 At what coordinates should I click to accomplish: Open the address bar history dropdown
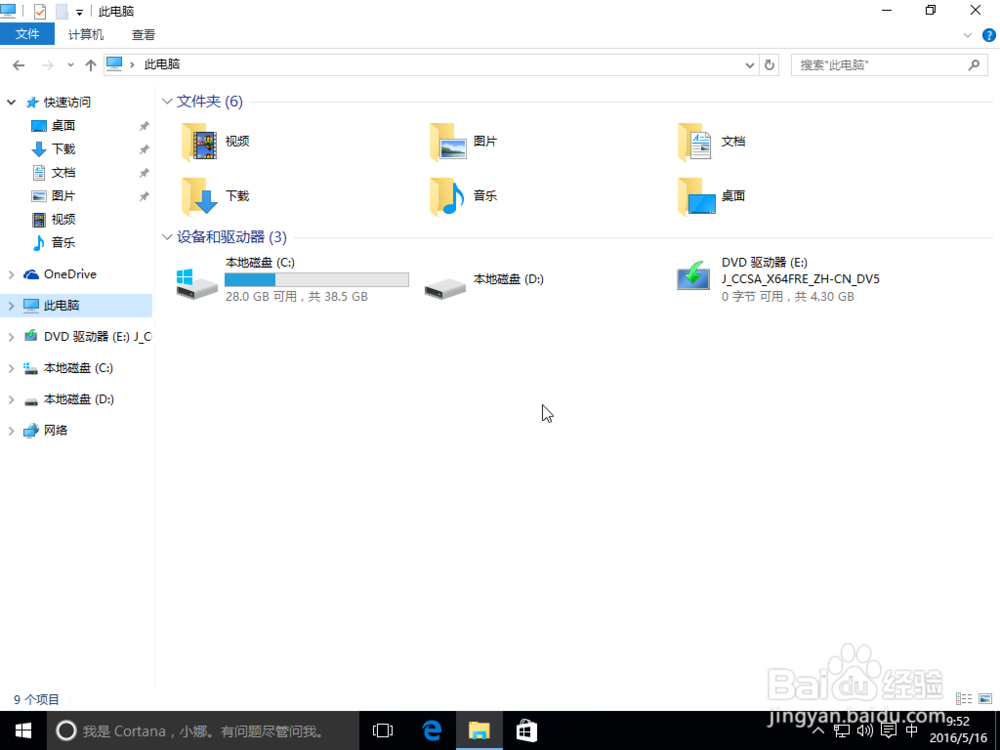tap(749, 65)
